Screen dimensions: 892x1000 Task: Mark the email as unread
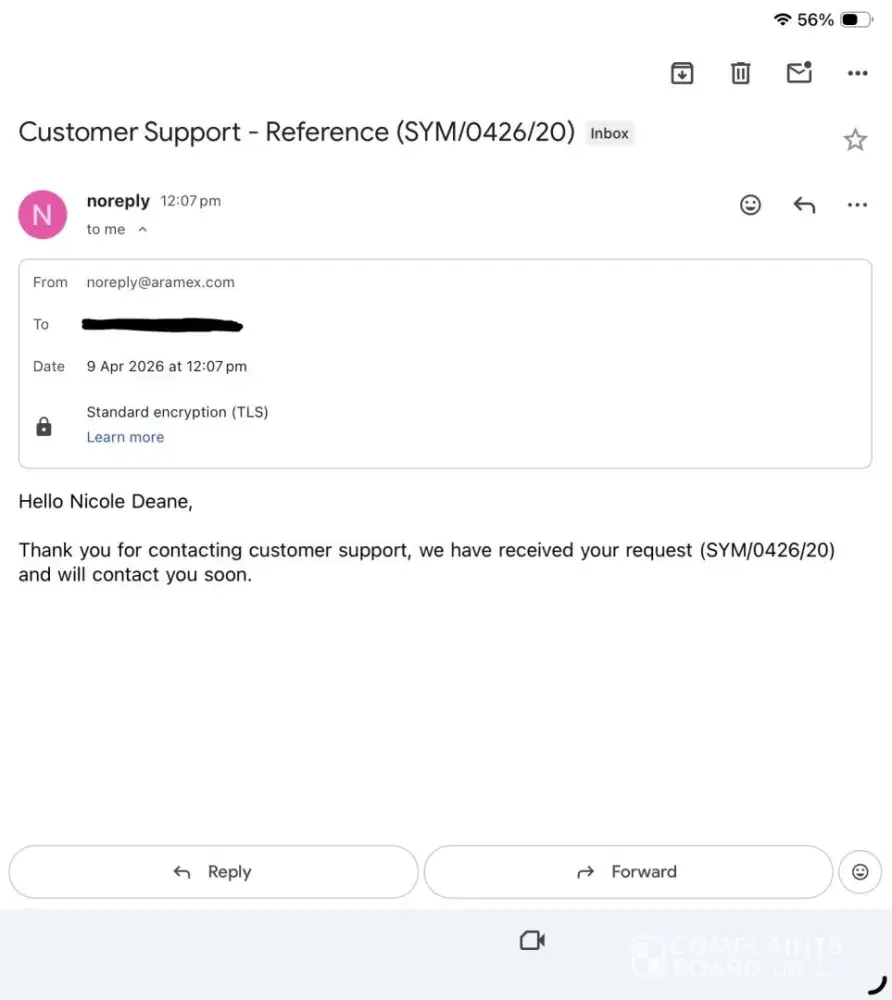[x=799, y=73]
